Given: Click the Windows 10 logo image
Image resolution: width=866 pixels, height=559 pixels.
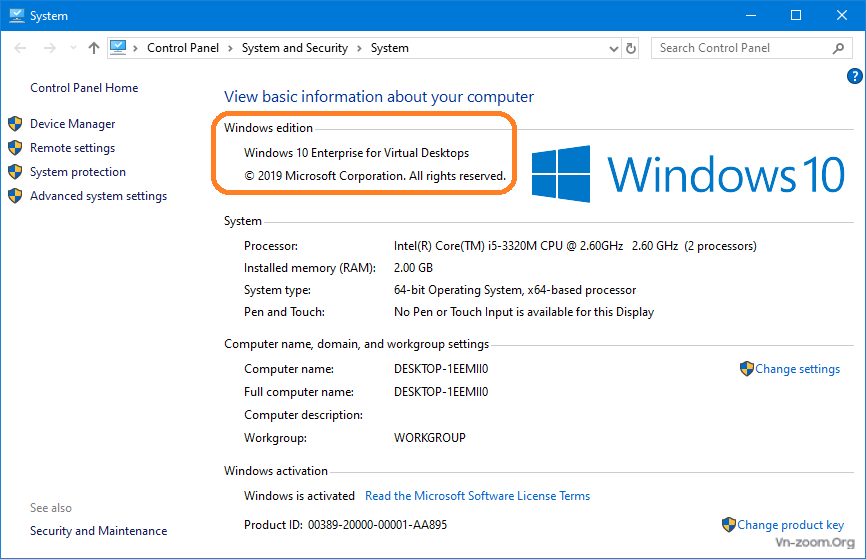Looking at the screenshot, I should pos(688,174).
